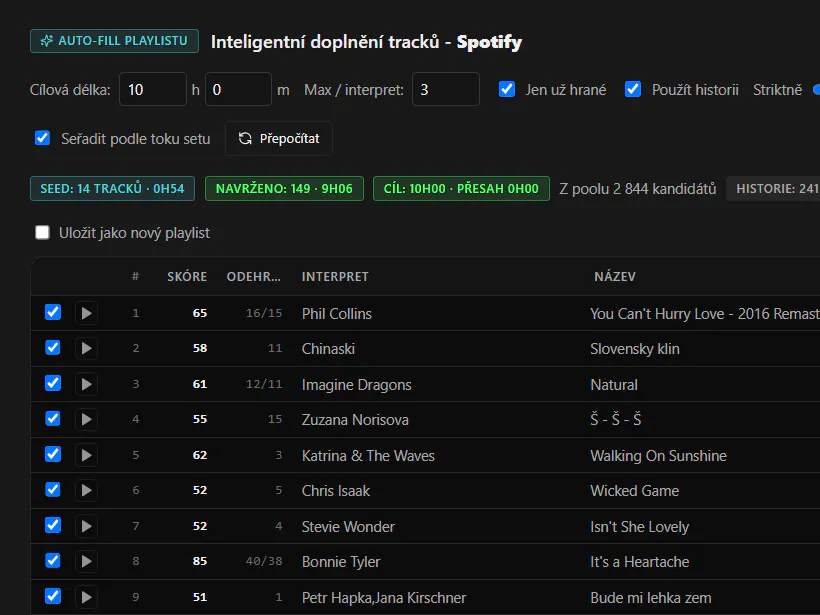Click the title 'Natural'
820x615 pixels.
pyautogui.click(x=614, y=385)
